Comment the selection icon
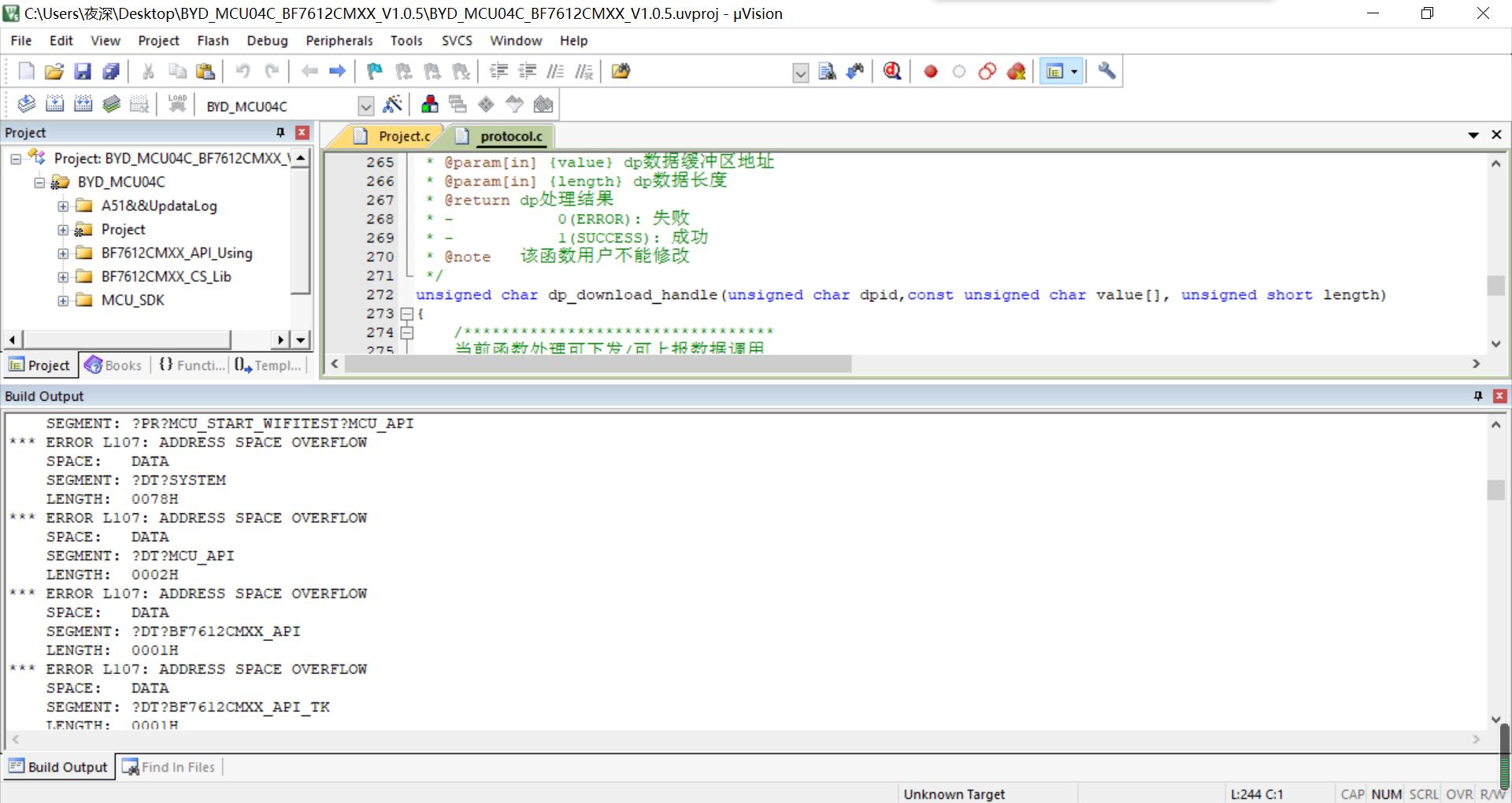The image size is (1512, 803). (x=555, y=72)
